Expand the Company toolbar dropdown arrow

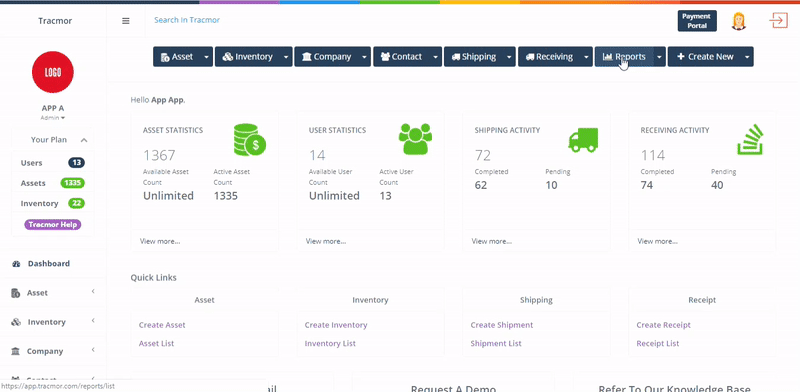[x=365, y=57]
